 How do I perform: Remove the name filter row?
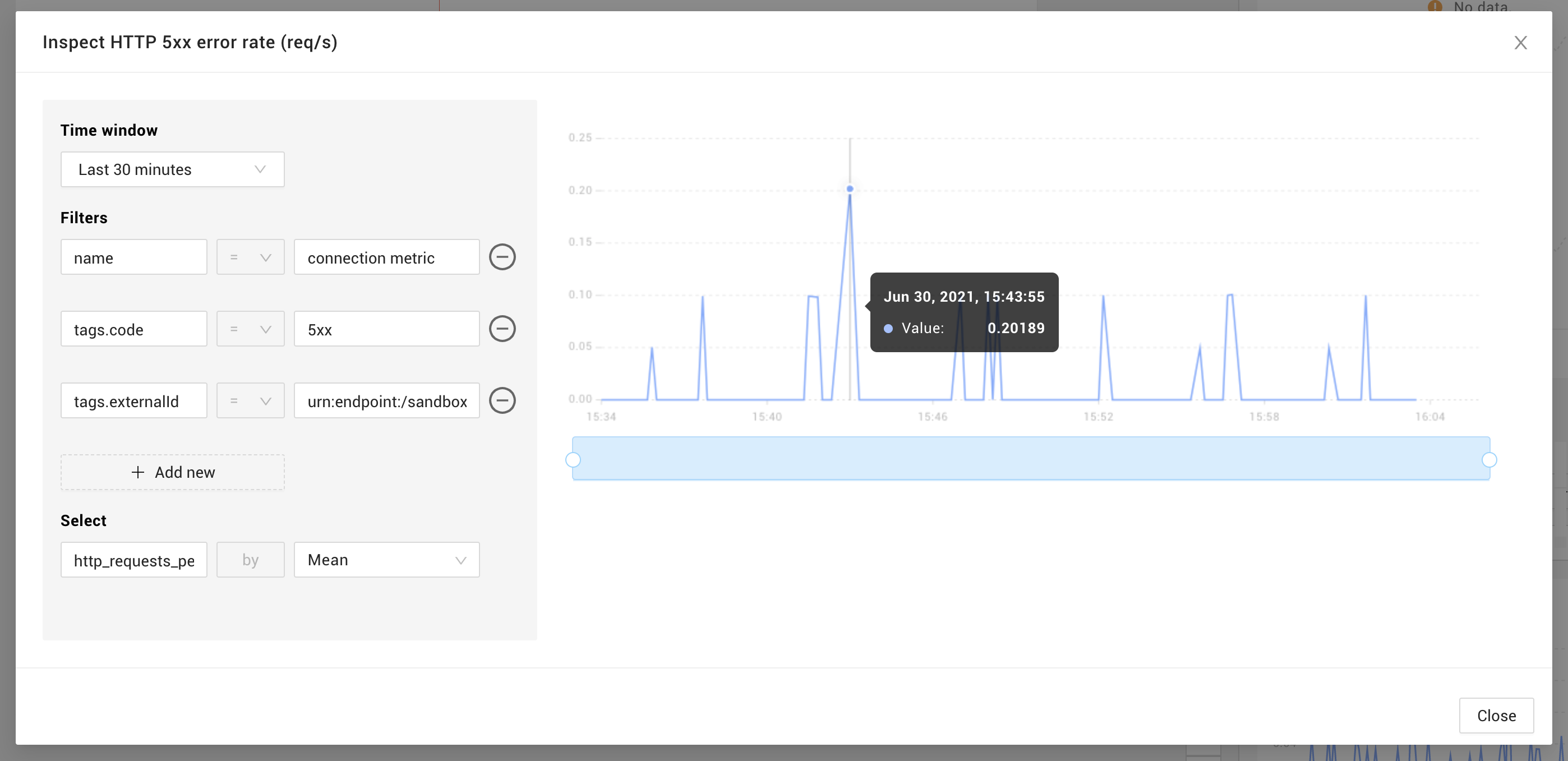502,257
